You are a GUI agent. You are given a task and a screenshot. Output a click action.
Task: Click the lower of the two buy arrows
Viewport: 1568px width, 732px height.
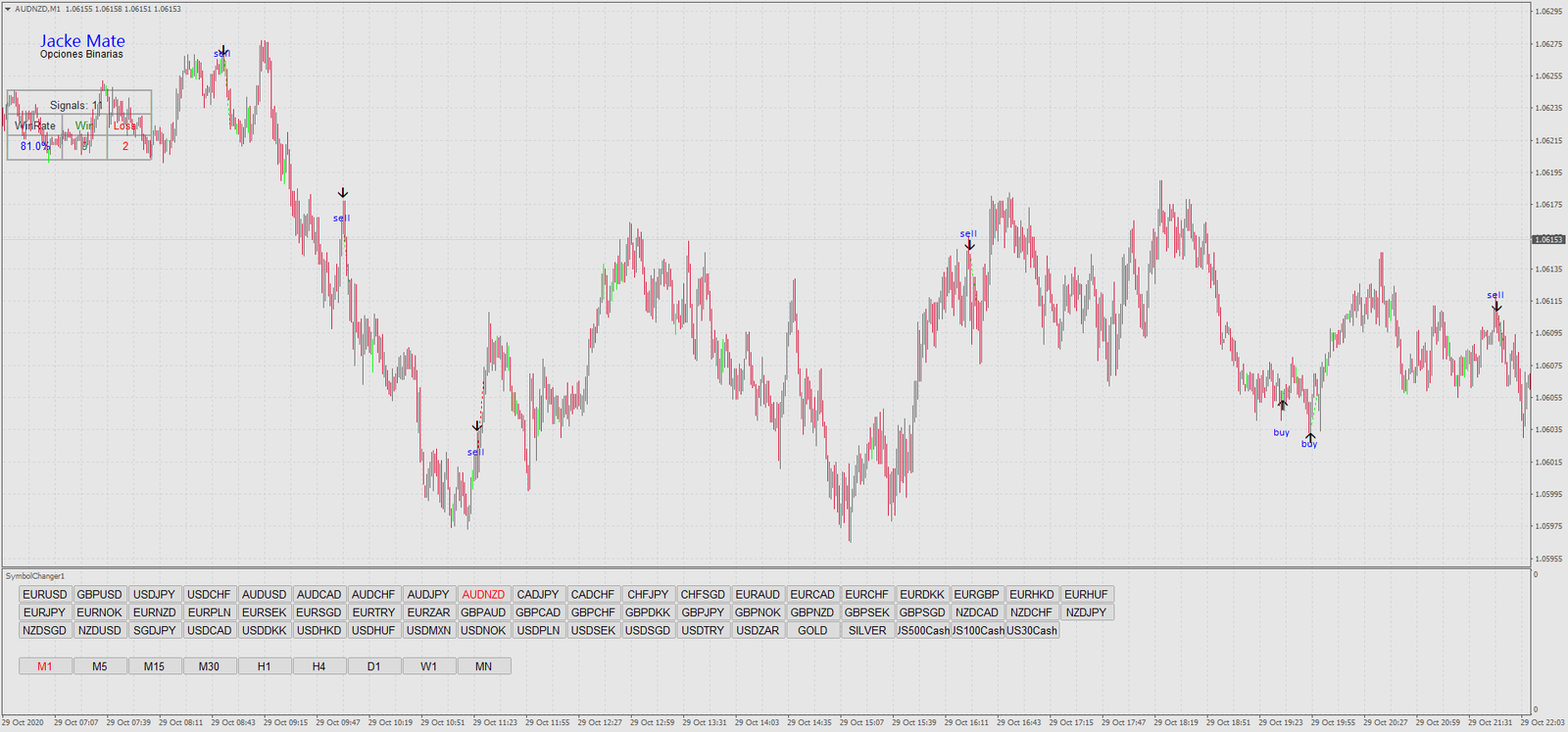1310,437
